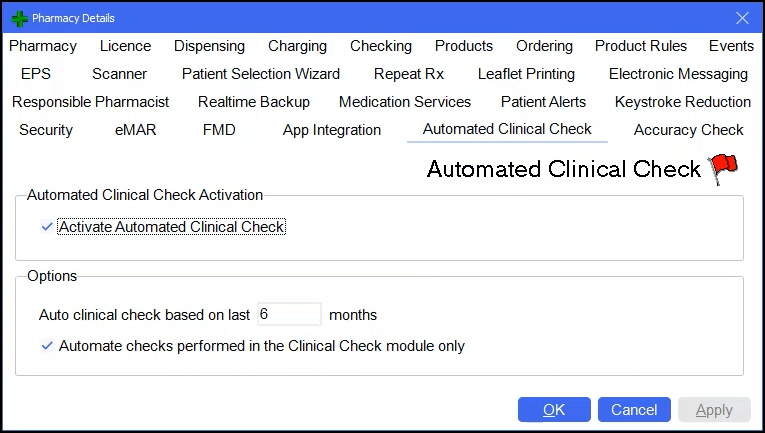
Task: Close the Pharmacy Details dialog
Action: pos(742,18)
